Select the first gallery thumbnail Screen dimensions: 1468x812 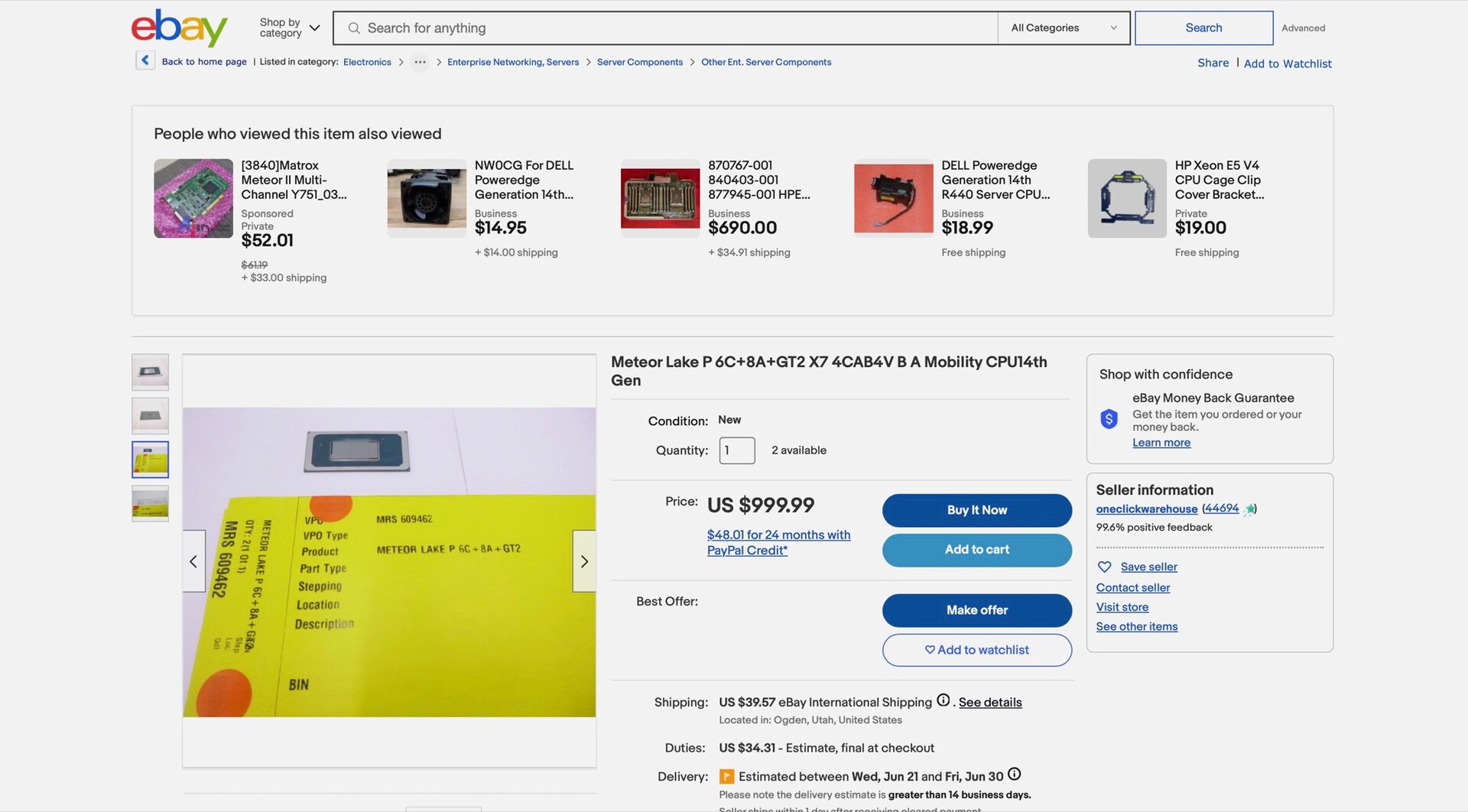coord(150,372)
